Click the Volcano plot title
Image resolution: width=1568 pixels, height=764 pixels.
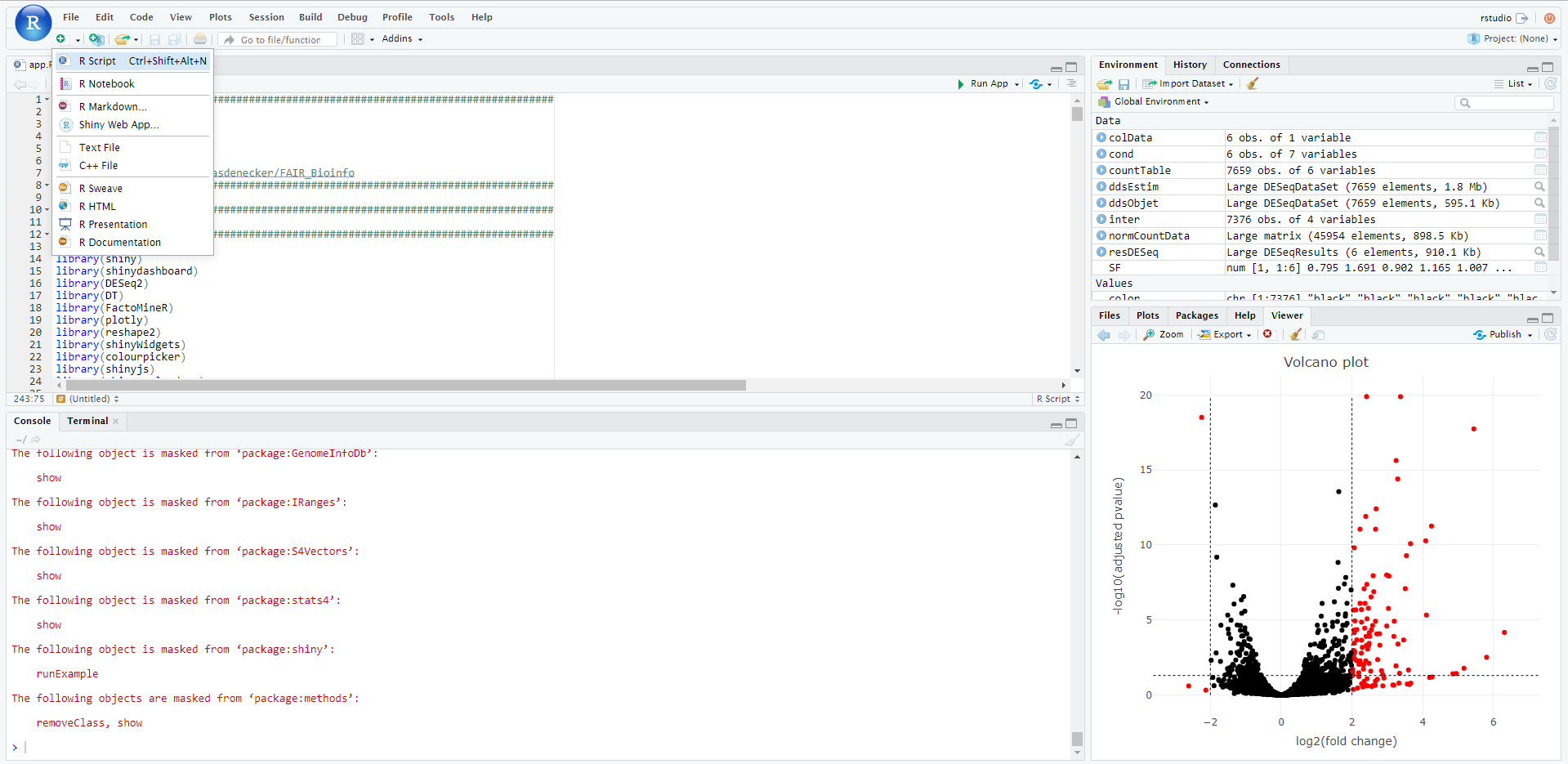tap(1325, 362)
